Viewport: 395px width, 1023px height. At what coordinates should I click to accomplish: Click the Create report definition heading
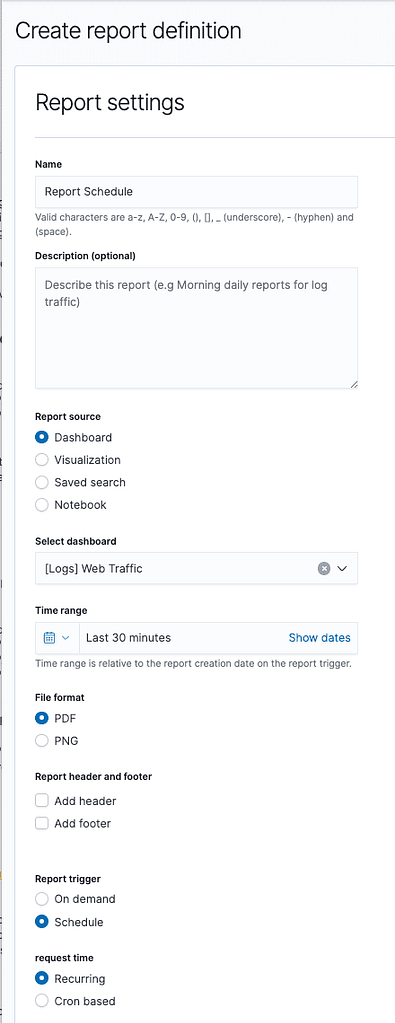128,31
